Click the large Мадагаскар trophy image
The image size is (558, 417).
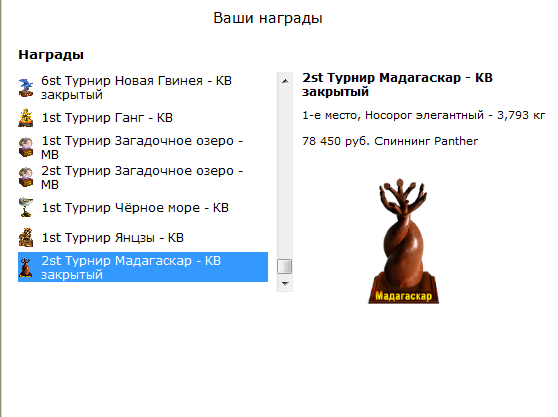point(403,241)
